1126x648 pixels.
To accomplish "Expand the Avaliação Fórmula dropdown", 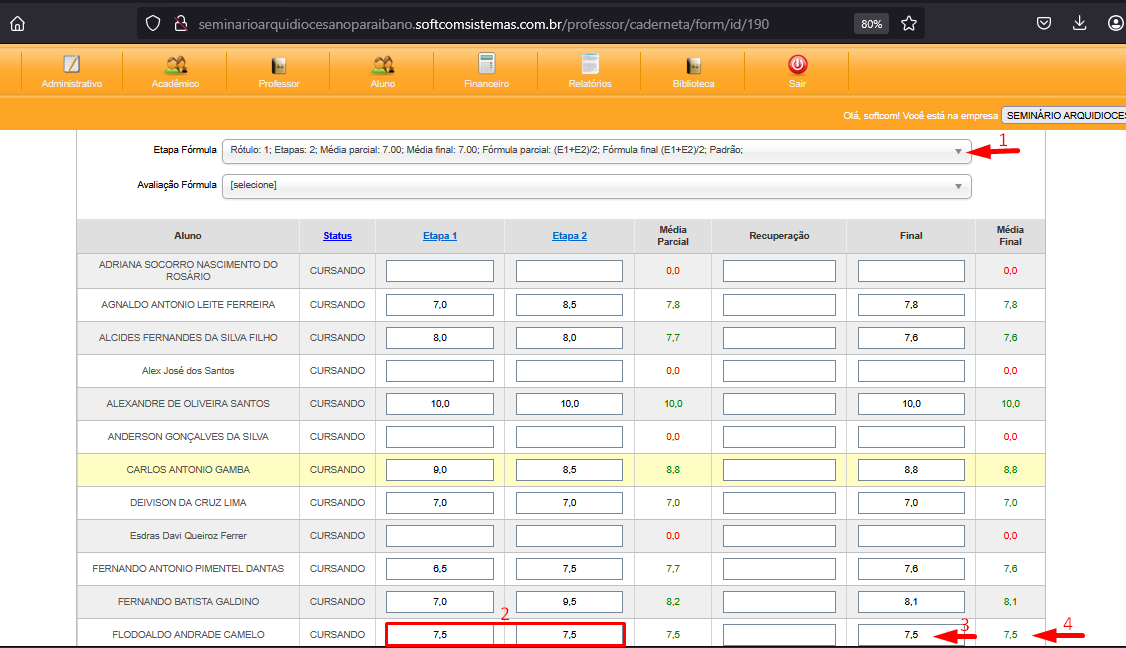I will click(596, 185).
